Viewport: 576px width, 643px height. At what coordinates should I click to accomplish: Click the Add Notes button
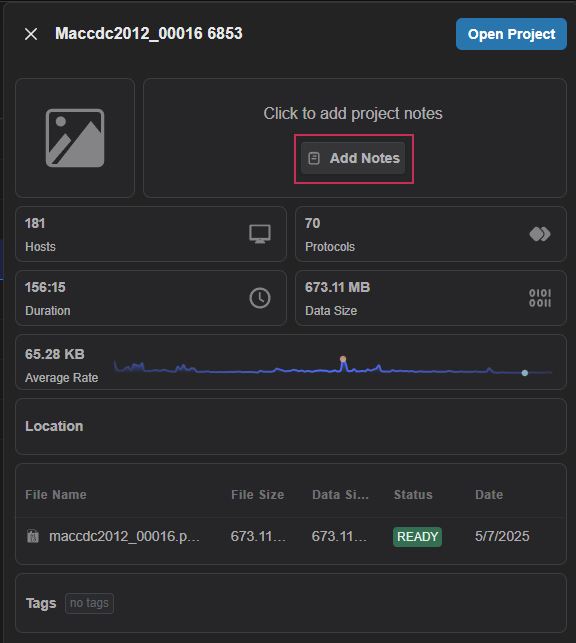pyautogui.click(x=353, y=158)
